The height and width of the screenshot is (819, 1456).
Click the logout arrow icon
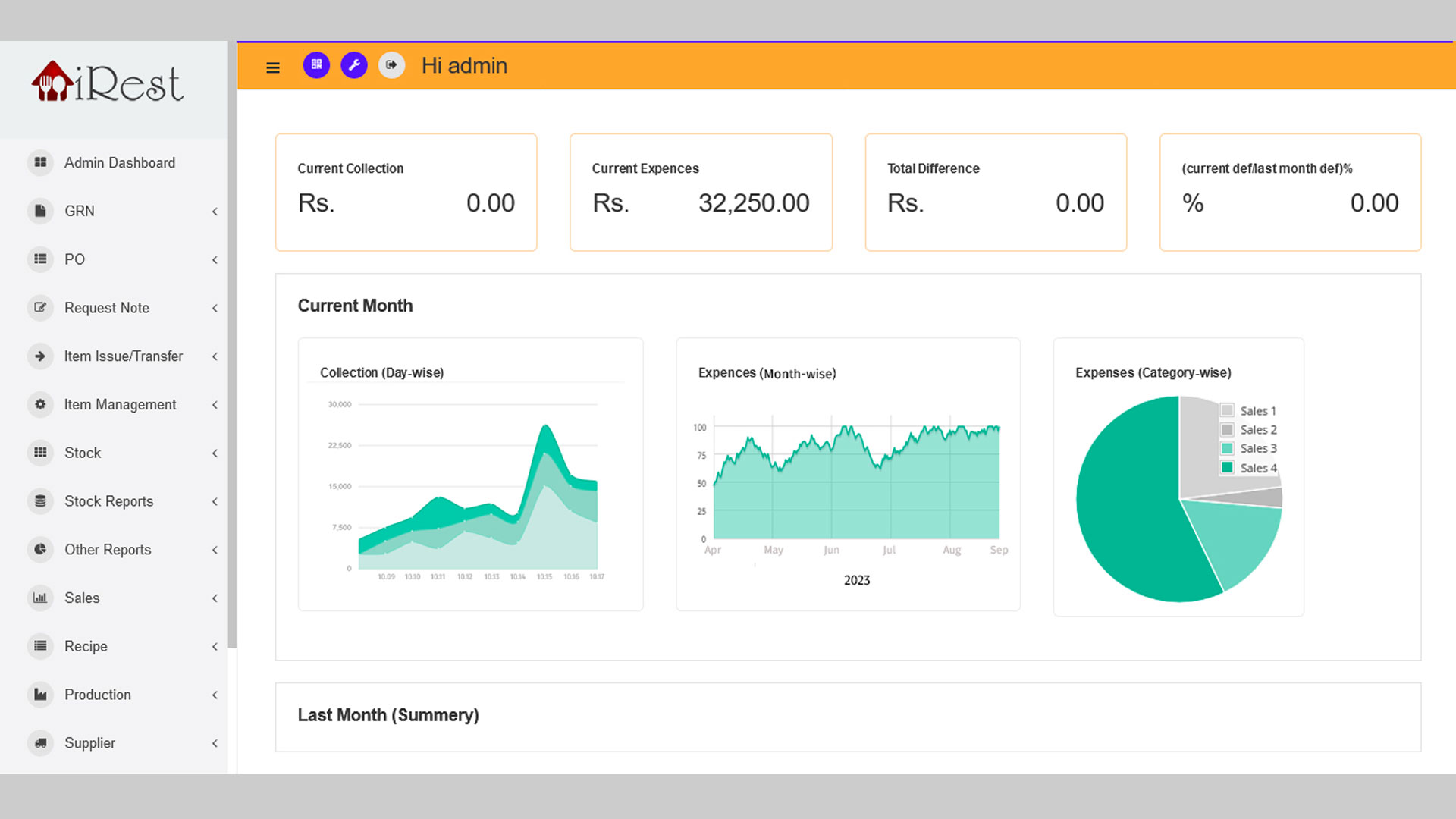(x=391, y=65)
